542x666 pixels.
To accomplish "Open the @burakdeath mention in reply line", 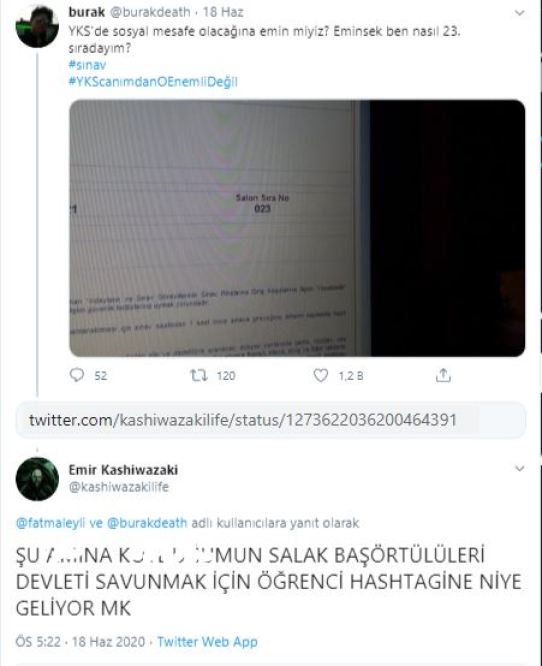I will click(x=147, y=522).
